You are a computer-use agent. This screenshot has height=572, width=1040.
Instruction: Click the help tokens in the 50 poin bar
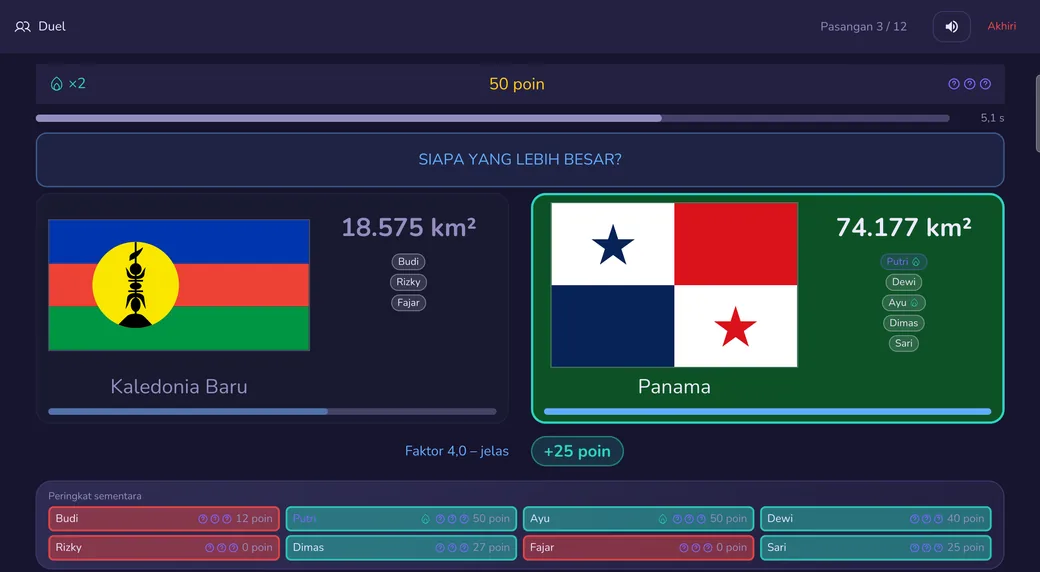(970, 84)
